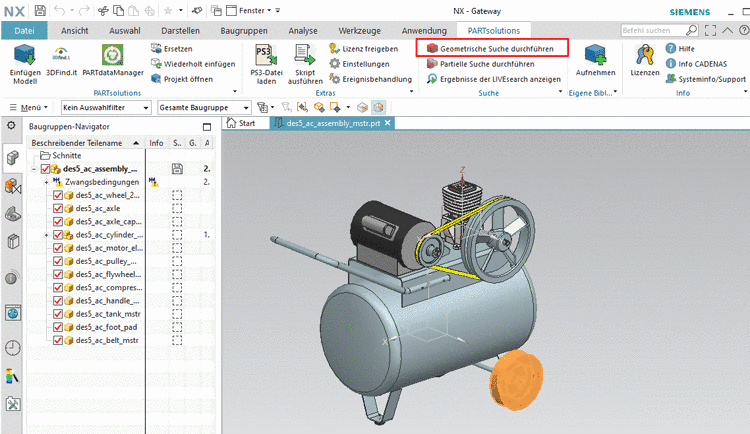Switch to the Baugruppen tab
The height and width of the screenshot is (434, 750).
(x=244, y=31)
